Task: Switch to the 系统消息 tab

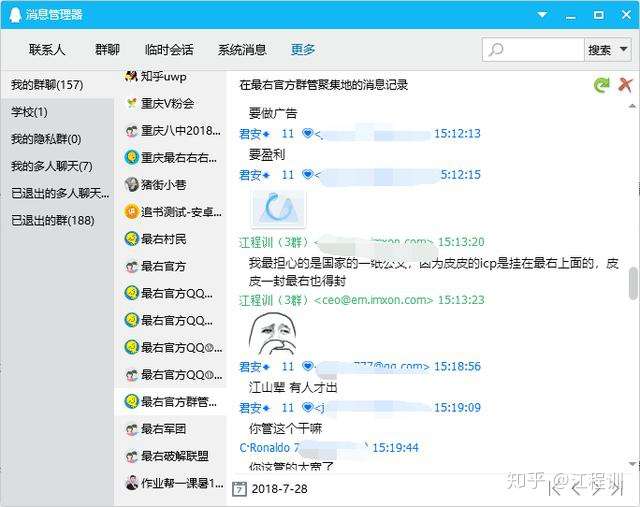Action: point(242,50)
